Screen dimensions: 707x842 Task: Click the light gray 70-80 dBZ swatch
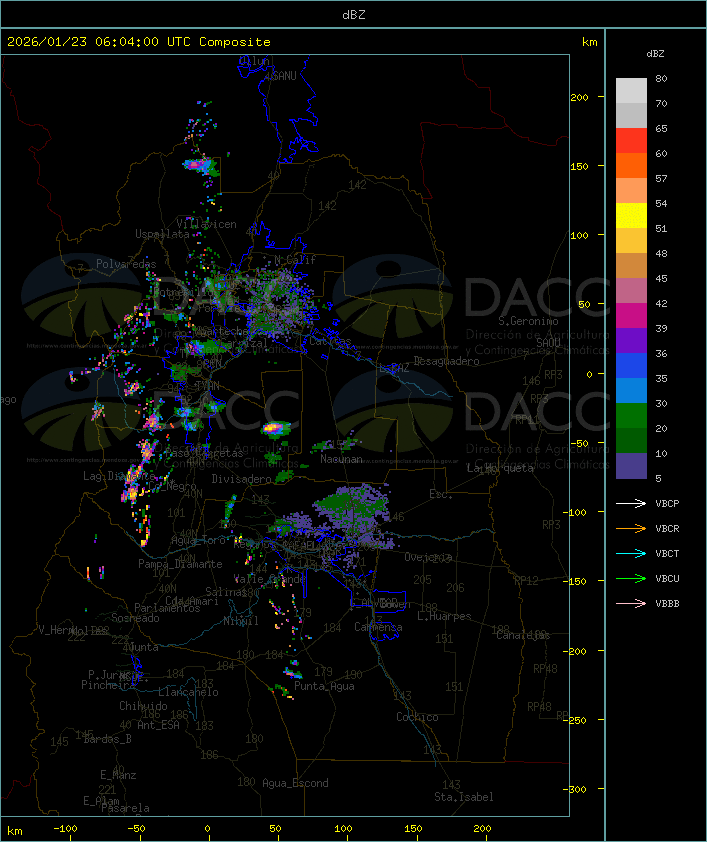click(x=631, y=91)
